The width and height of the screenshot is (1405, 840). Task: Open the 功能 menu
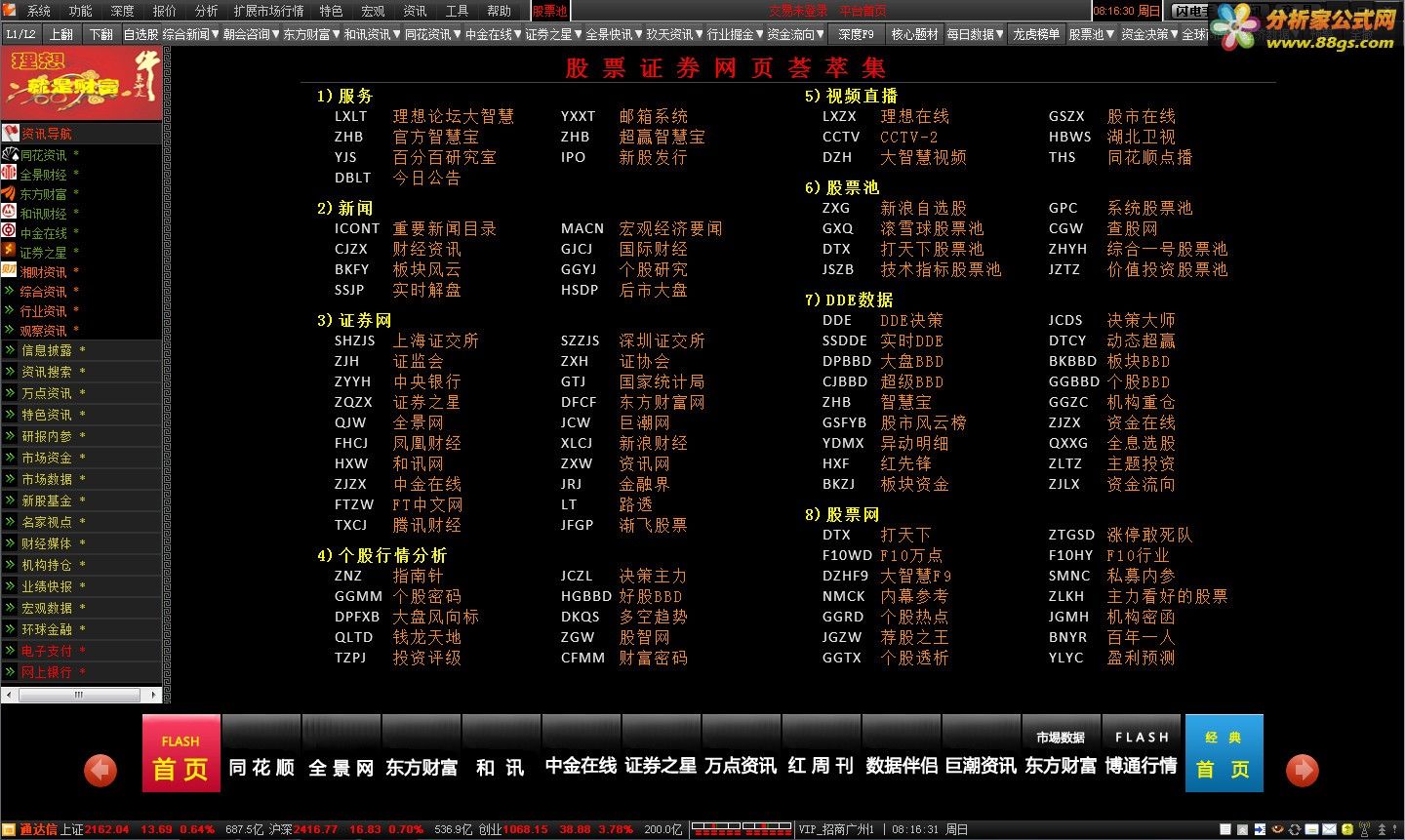[81, 11]
